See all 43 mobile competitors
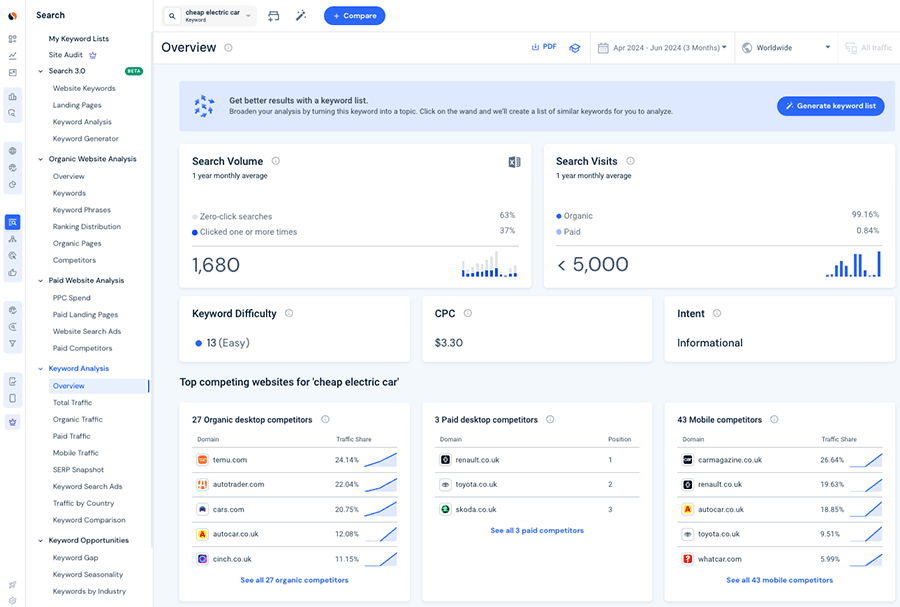Viewport: 900px width, 607px height. [779, 580]
